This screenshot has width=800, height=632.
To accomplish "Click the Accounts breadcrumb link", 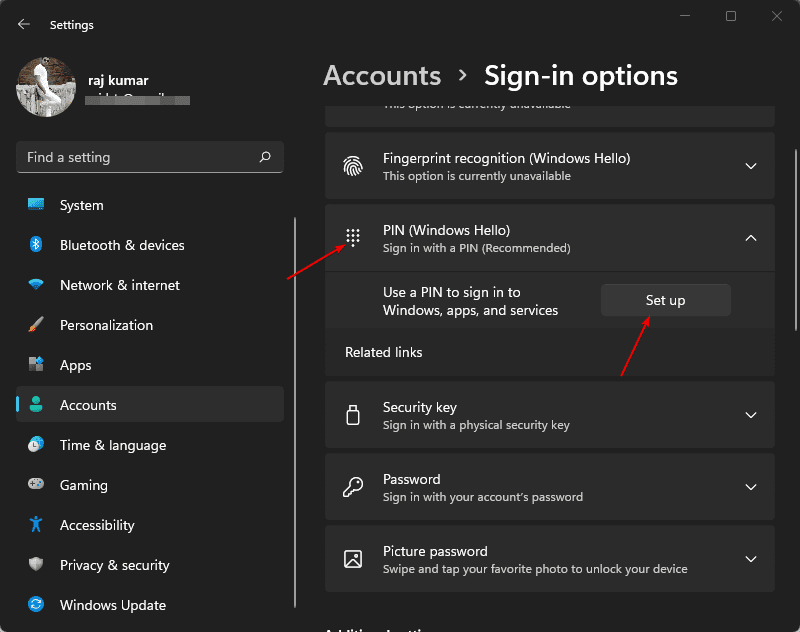I will [x=382, y=75].
